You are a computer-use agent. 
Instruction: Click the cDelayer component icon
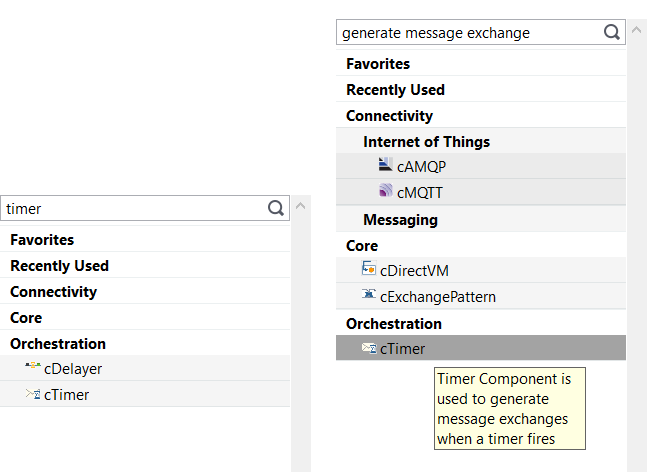(x=33, y=367)
